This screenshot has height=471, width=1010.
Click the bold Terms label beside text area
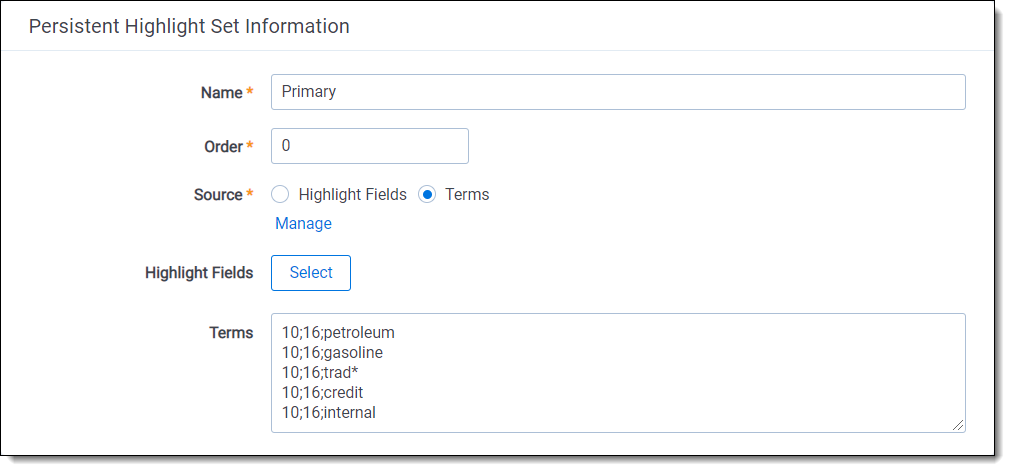point(231,332)
